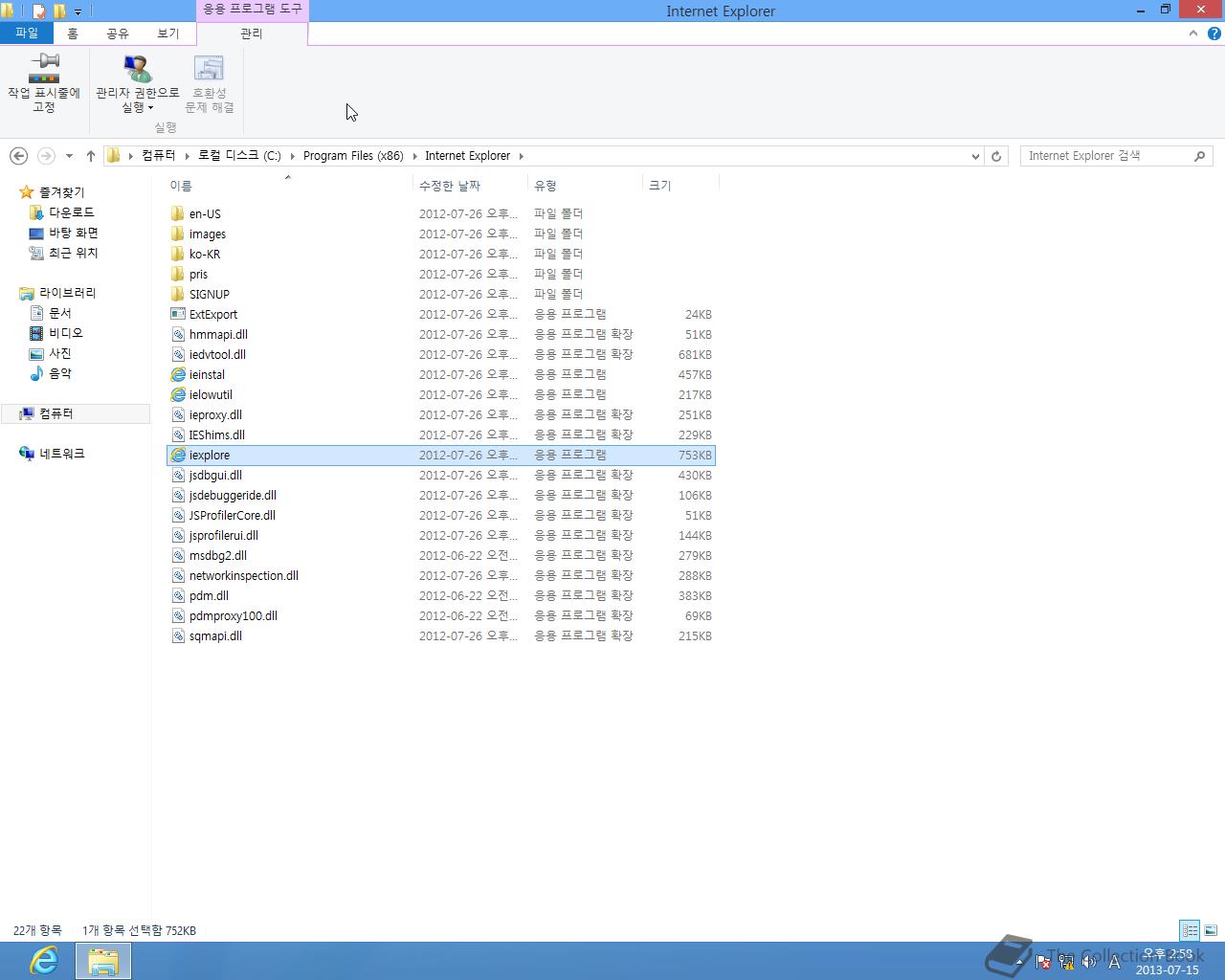Open 다운로드 in navigation pane
The image size is (1225, 980).
71,212
